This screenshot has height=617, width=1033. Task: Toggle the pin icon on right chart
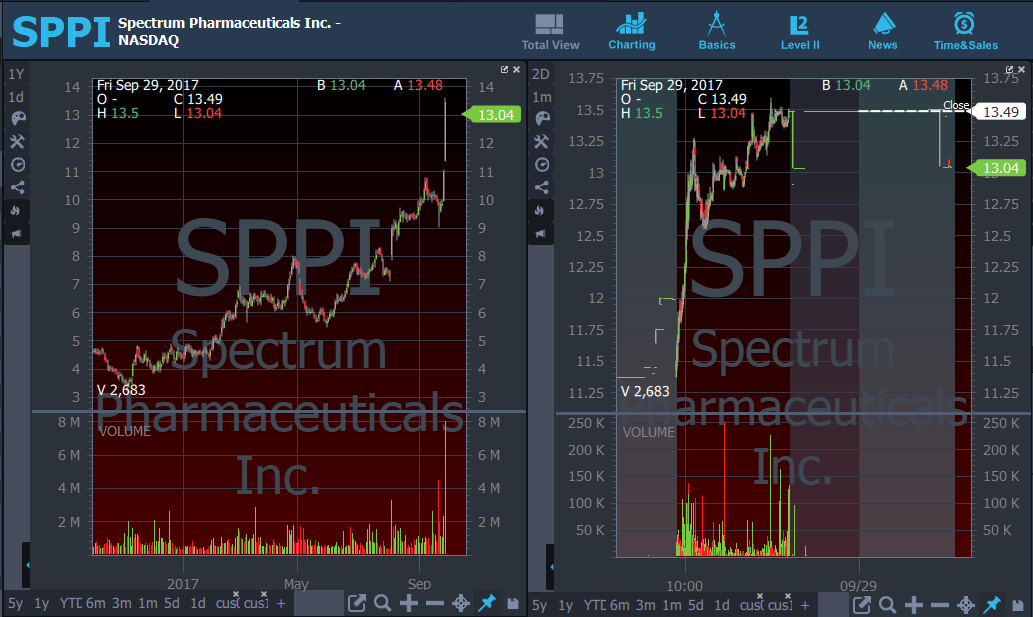[991, 604]
